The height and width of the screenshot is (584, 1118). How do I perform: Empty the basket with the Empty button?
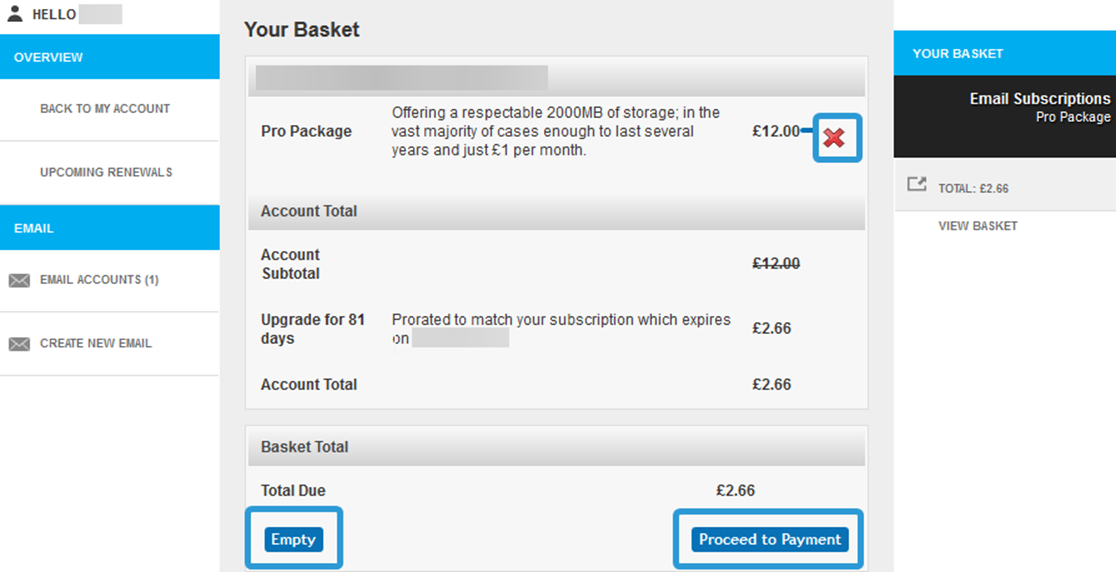pos(293,540)
